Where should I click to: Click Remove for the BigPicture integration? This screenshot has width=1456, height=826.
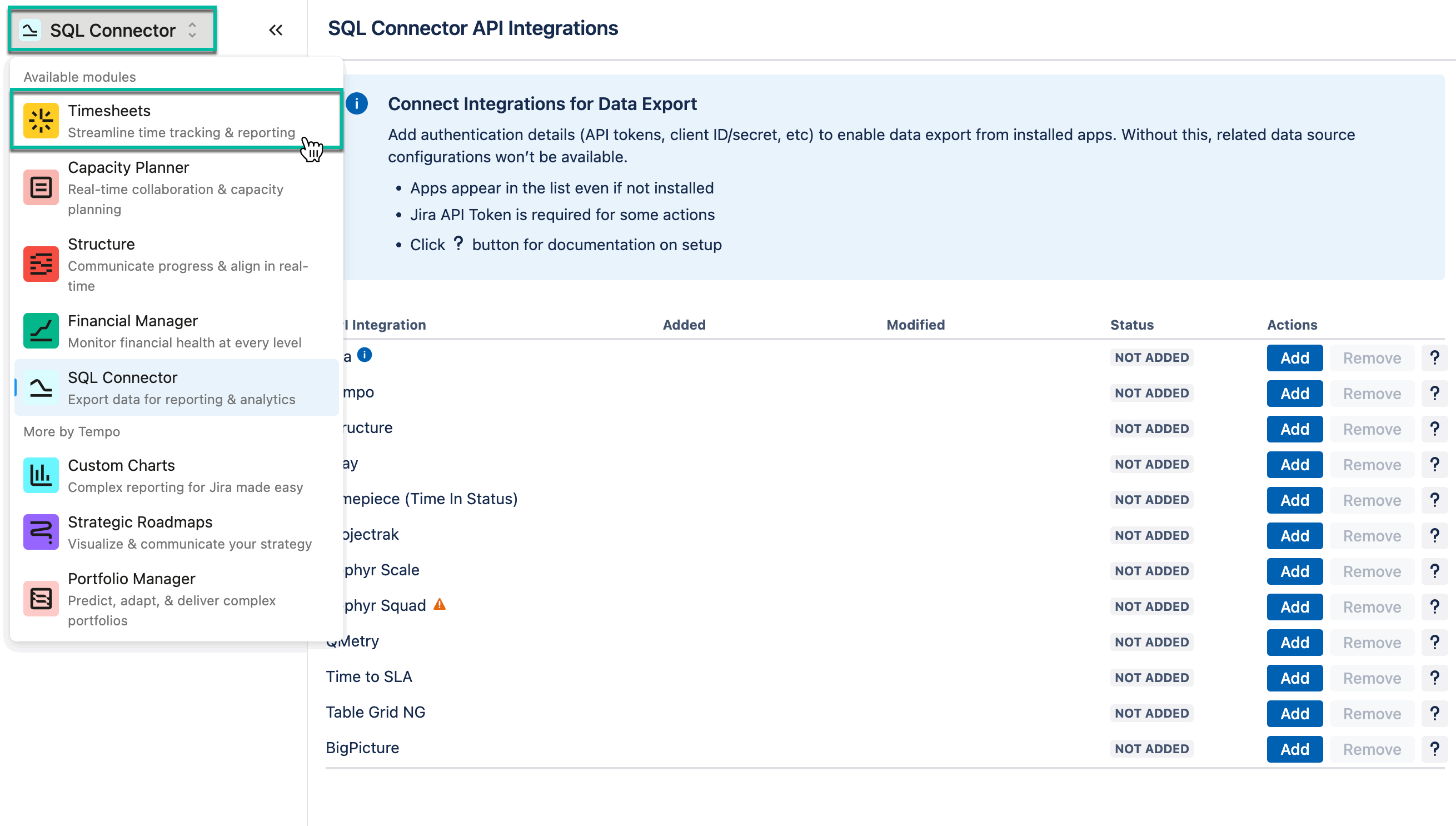click(x=1372, y=749)
